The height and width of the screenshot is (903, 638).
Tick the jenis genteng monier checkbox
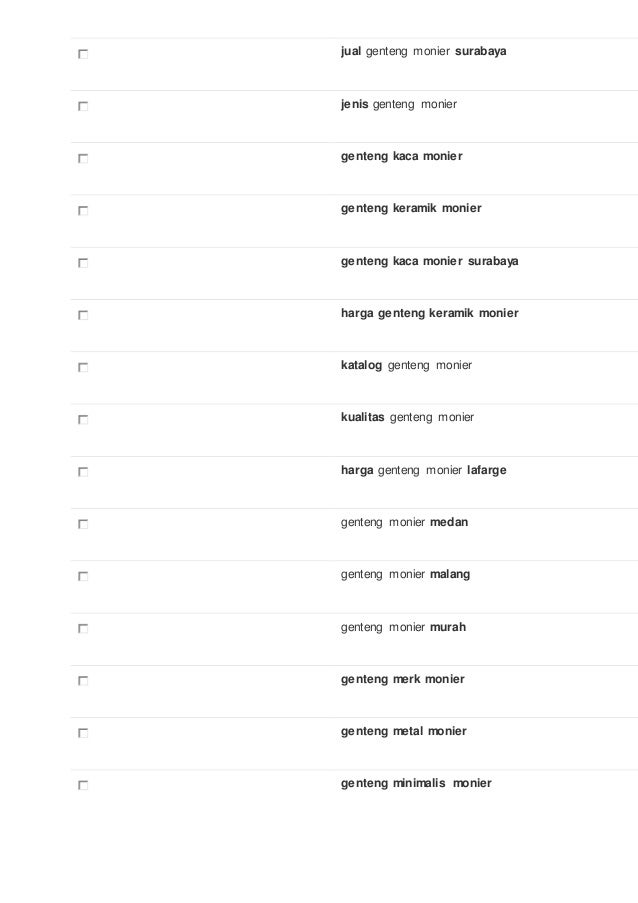(83, 107)
